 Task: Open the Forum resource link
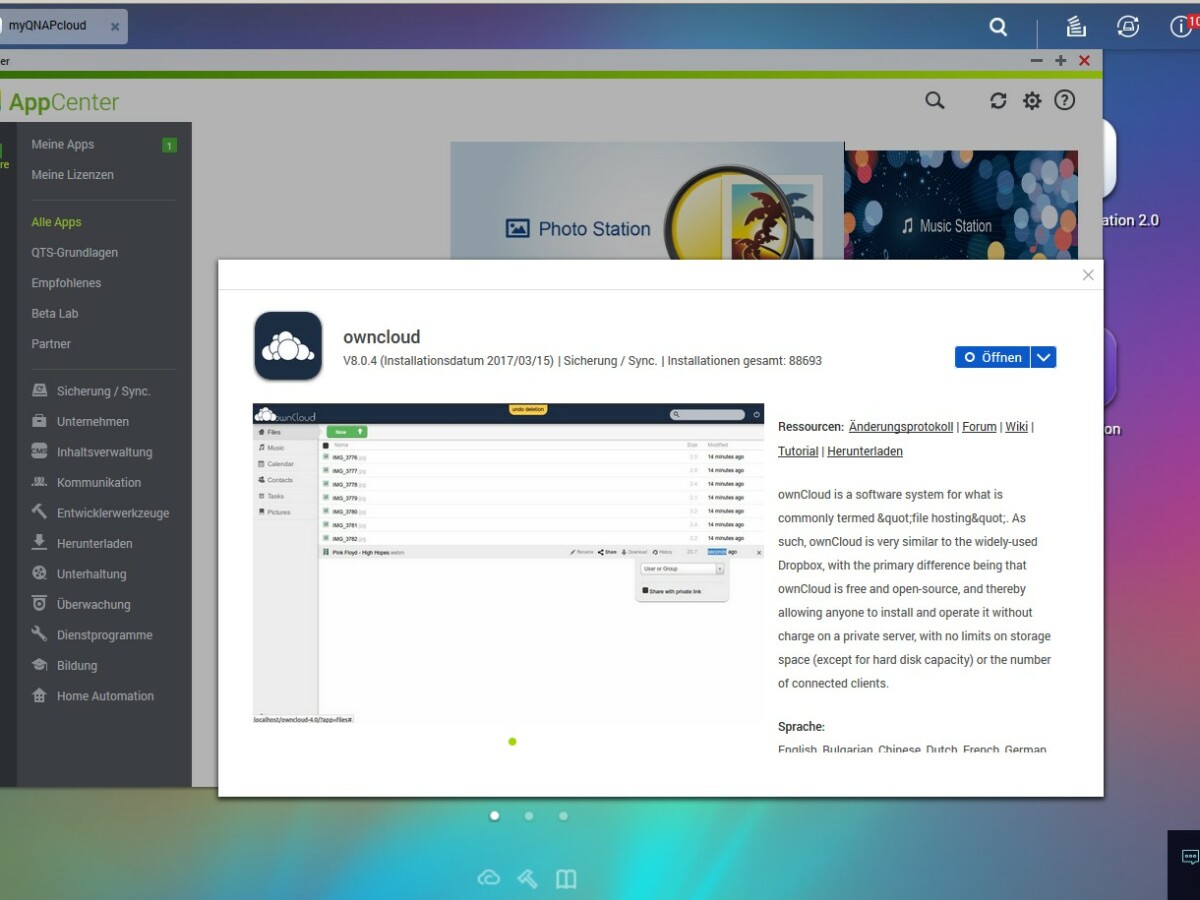coord(979,426)
